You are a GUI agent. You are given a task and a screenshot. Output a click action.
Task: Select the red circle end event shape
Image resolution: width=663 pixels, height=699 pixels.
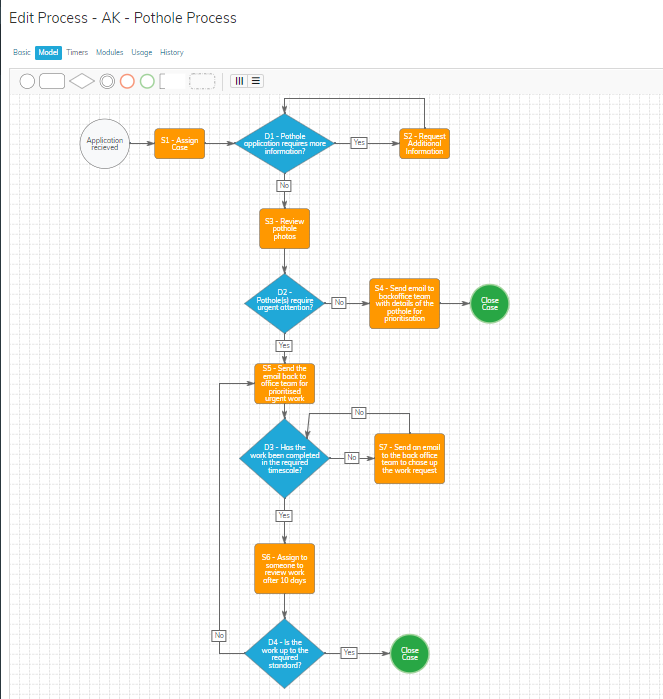click(127, 81)
